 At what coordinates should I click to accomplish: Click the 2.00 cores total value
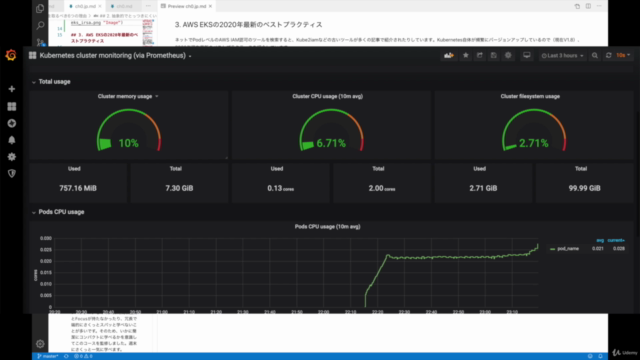point(382,188)
